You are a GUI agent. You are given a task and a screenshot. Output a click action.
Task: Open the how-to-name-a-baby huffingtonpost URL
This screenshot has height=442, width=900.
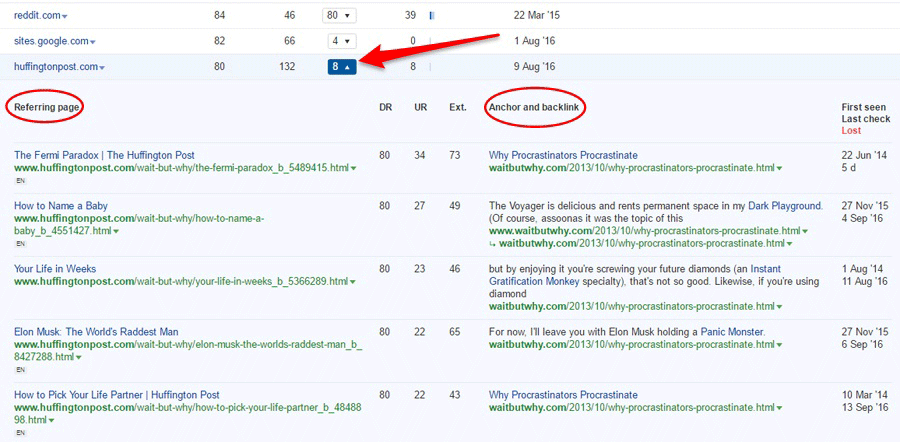pyautogui.click(x=139, y=224)
